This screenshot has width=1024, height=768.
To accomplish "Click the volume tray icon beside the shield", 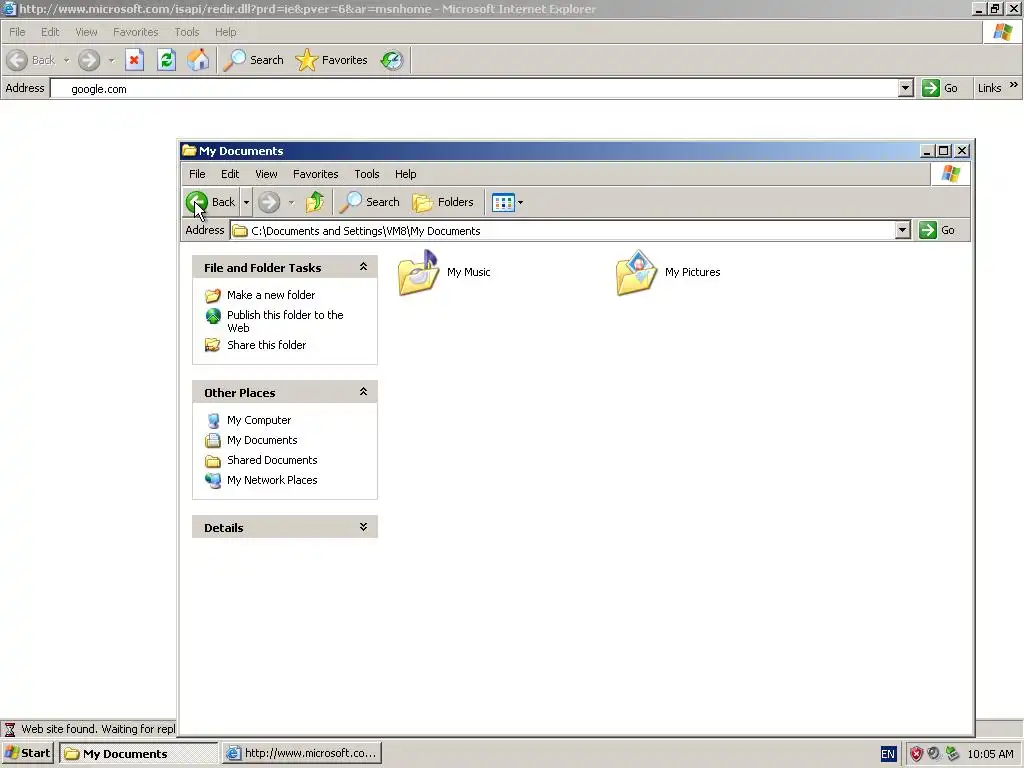I will point(934,754).
